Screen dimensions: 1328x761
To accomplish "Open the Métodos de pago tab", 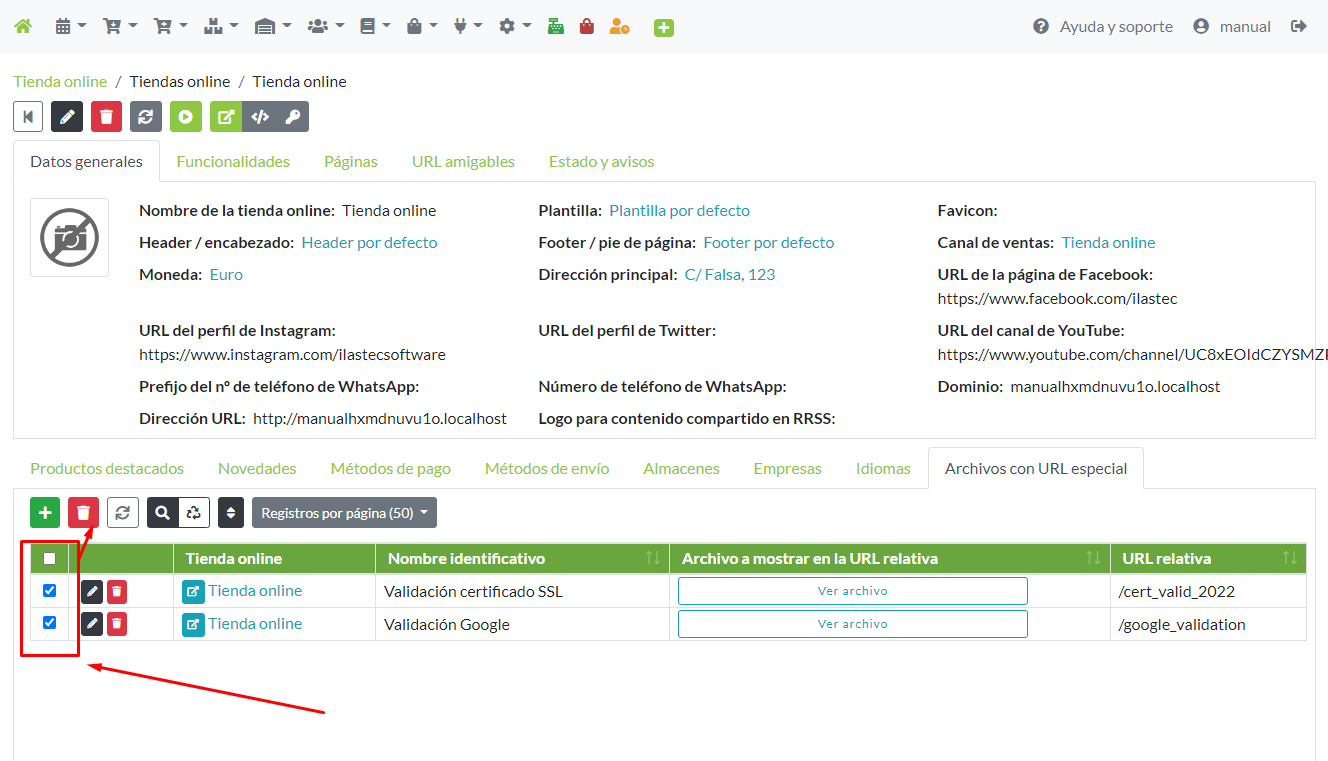I will click(390, 467).
